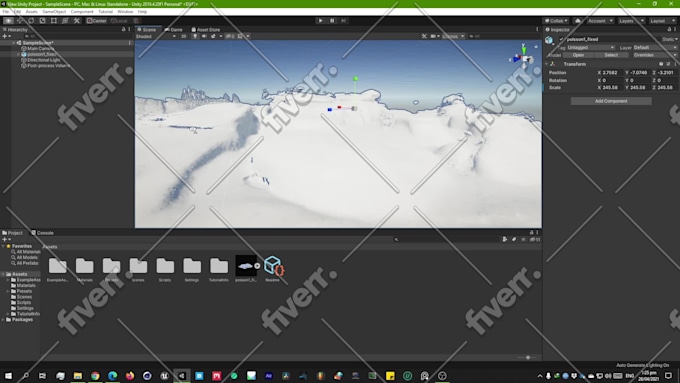Select the Move tool in the toolbar
The height and width of the screenshot is (383, 680).
coord(20,20)
